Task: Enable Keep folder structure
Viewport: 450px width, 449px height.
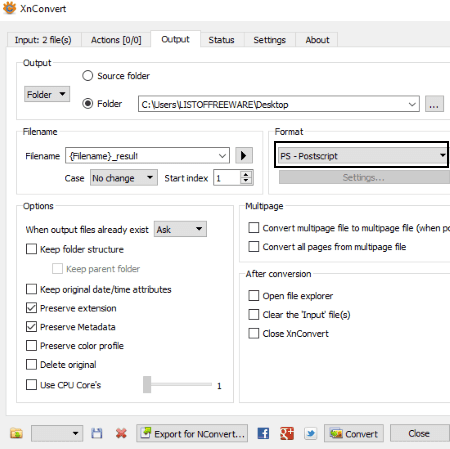Action: (31, 249)
